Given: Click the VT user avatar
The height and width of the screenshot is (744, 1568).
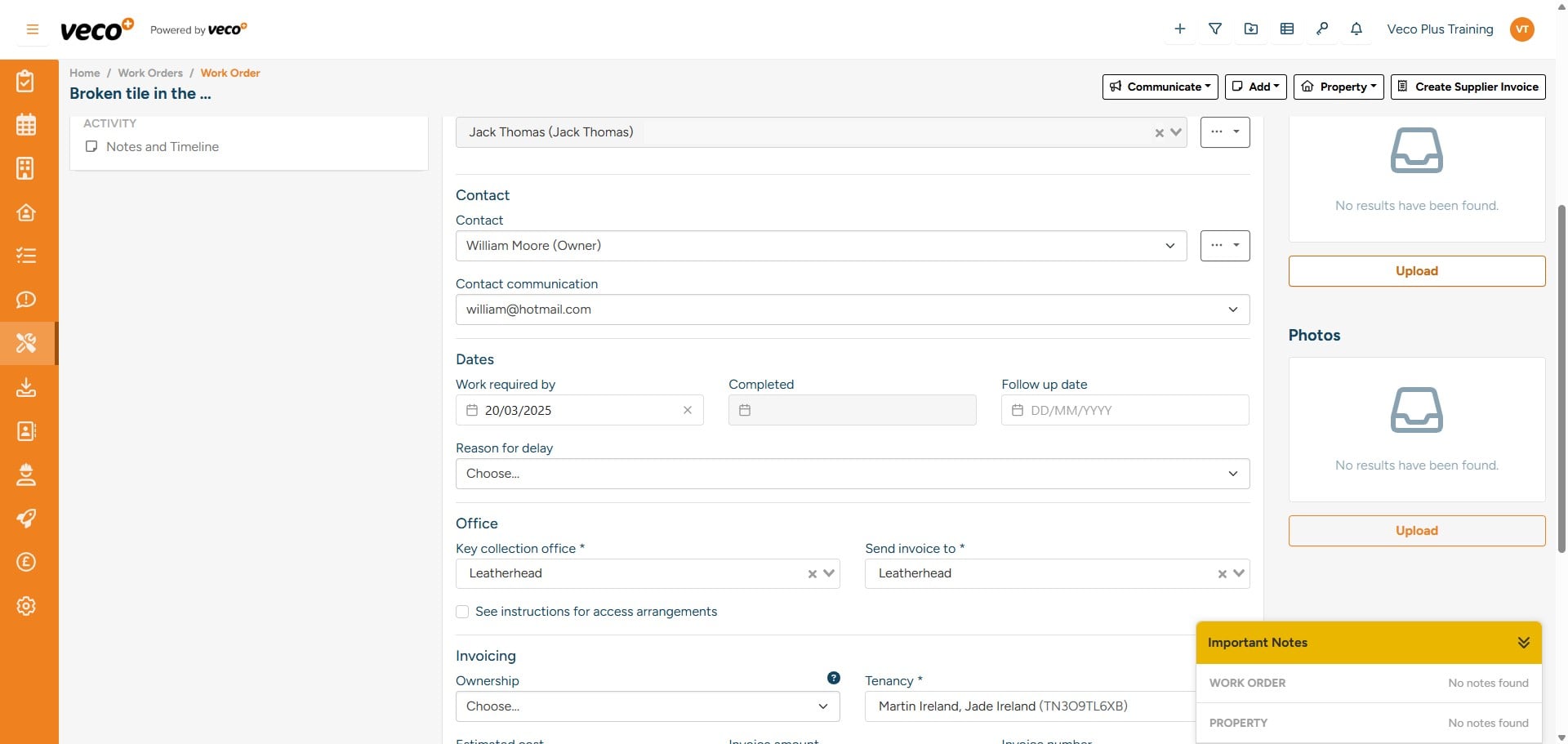Looking at the screenshot, I should click(x=1522, y=29).
